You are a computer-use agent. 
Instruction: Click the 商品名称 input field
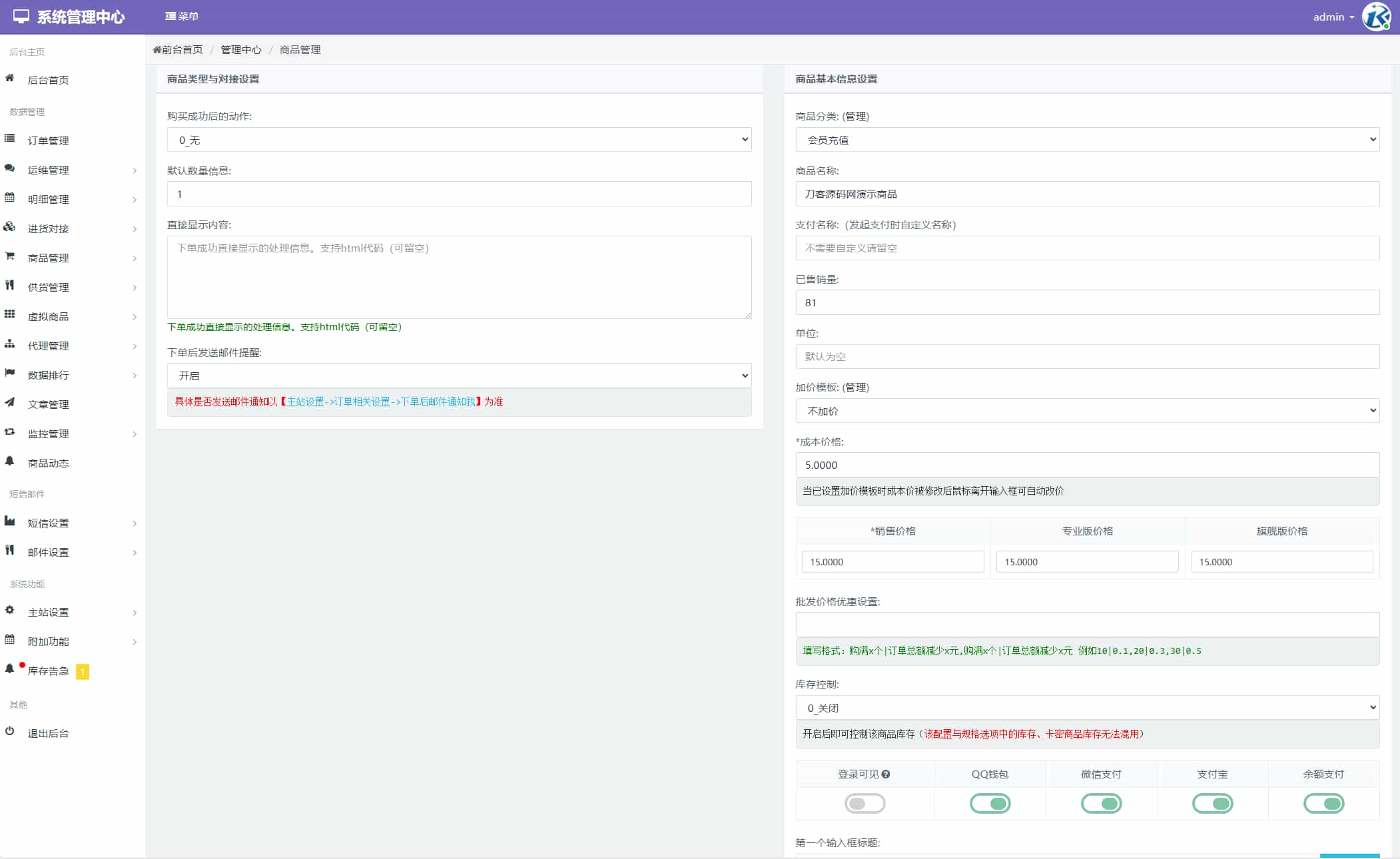[x=1087, y=194]
